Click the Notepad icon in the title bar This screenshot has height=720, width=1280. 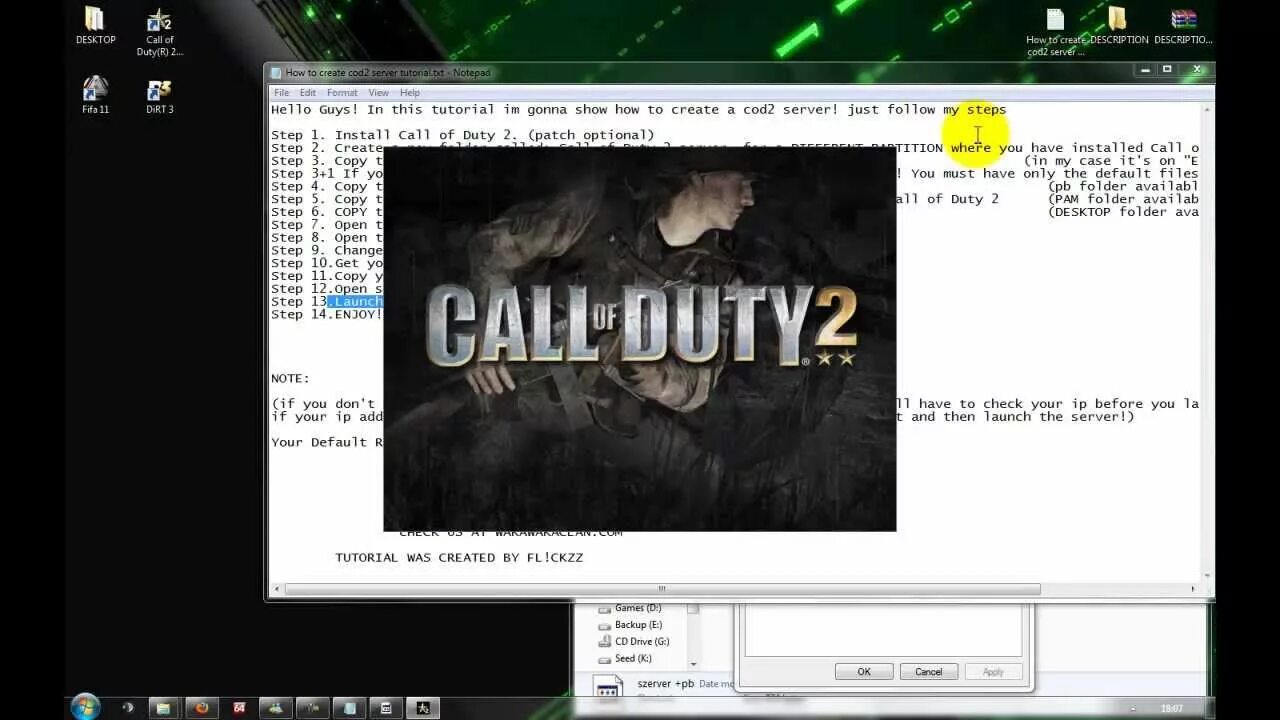pyautogui.click(x=276, y=72)
